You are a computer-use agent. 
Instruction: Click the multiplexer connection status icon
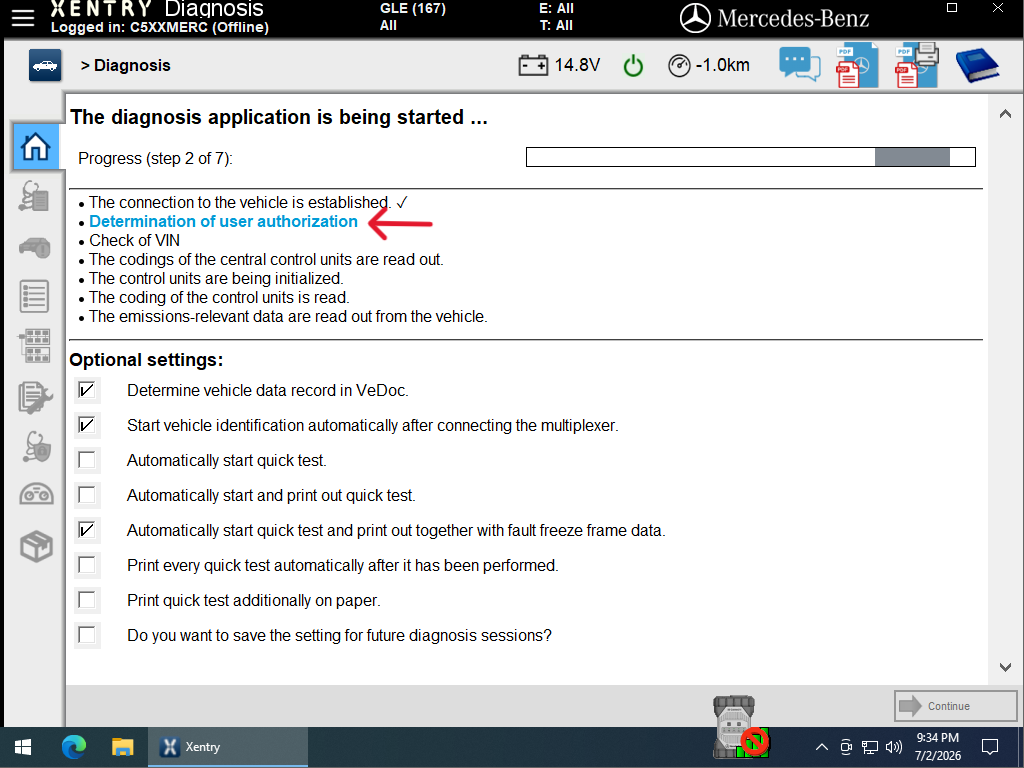pos(739,726)
